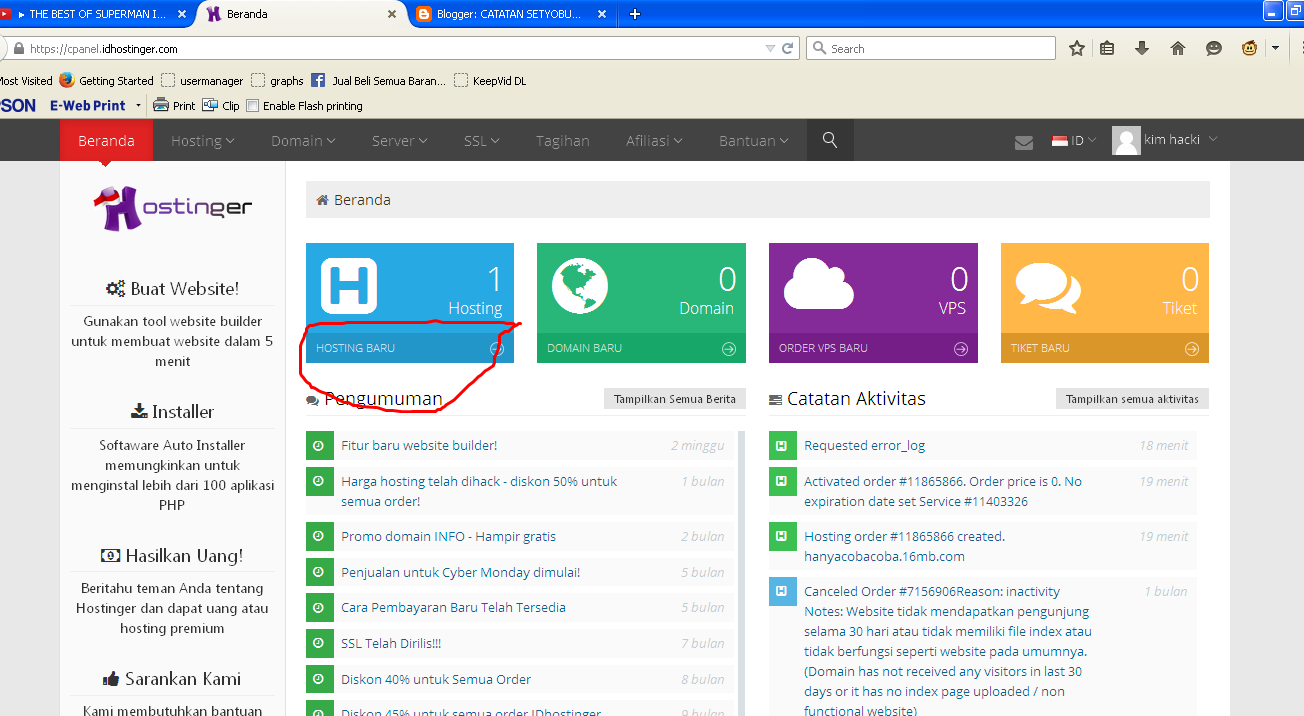Open the Harga hosting telah dihack announcement
This screenshot has width=1304, height=716.
click(x=479, y=491)
